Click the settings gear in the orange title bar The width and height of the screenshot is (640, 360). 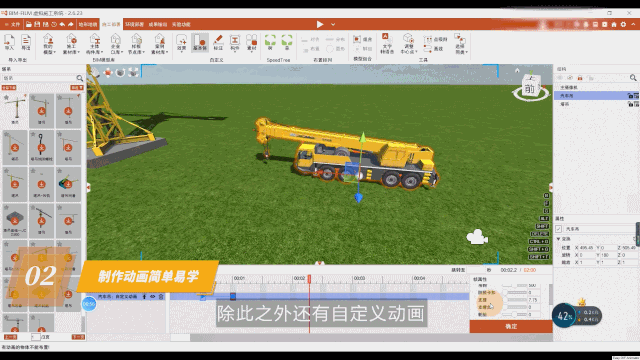pyautogui.click(x=623, y=24)
